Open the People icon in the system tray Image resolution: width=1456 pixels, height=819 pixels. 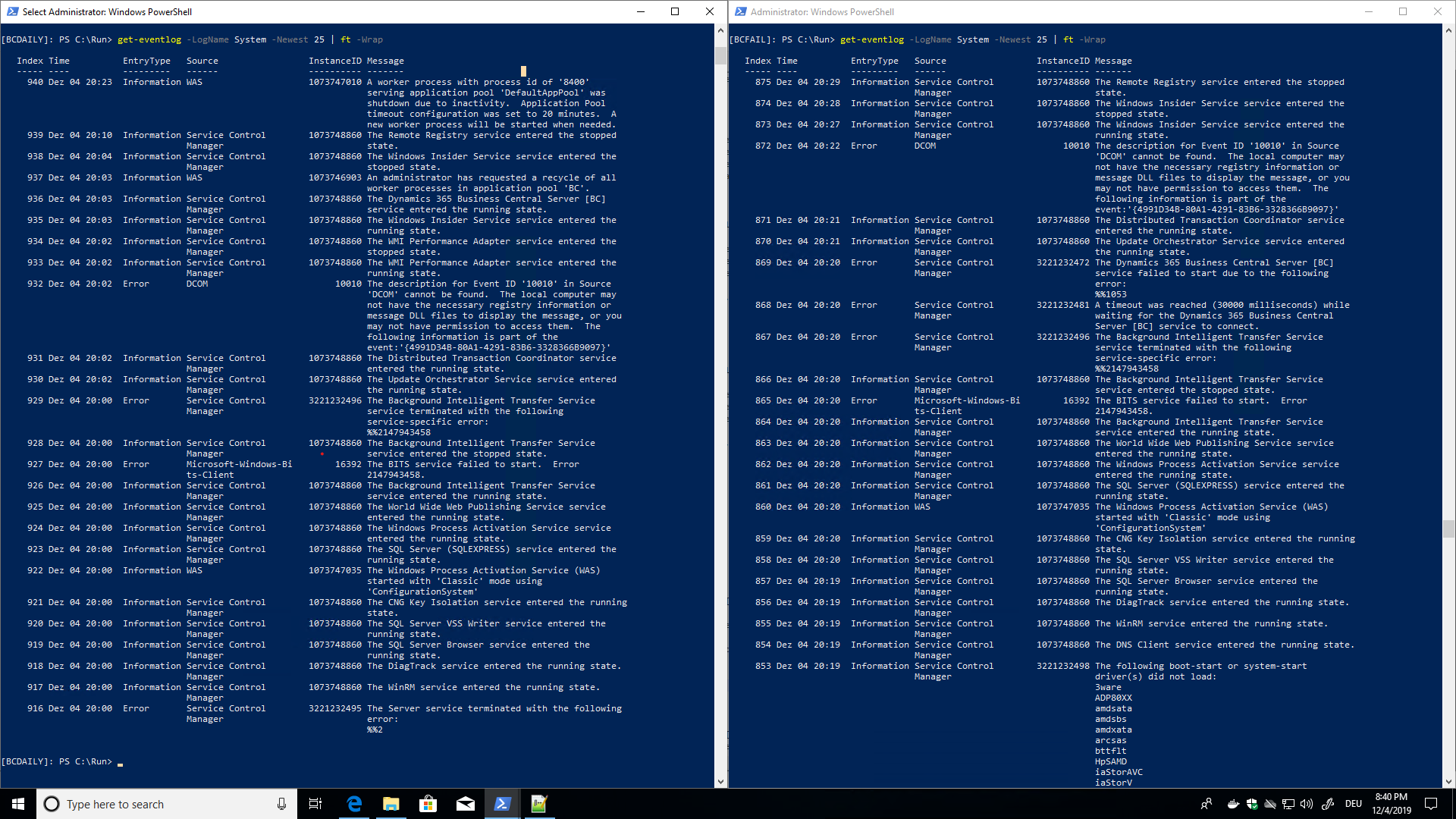pyautogui.click(x=1207, y=804)
